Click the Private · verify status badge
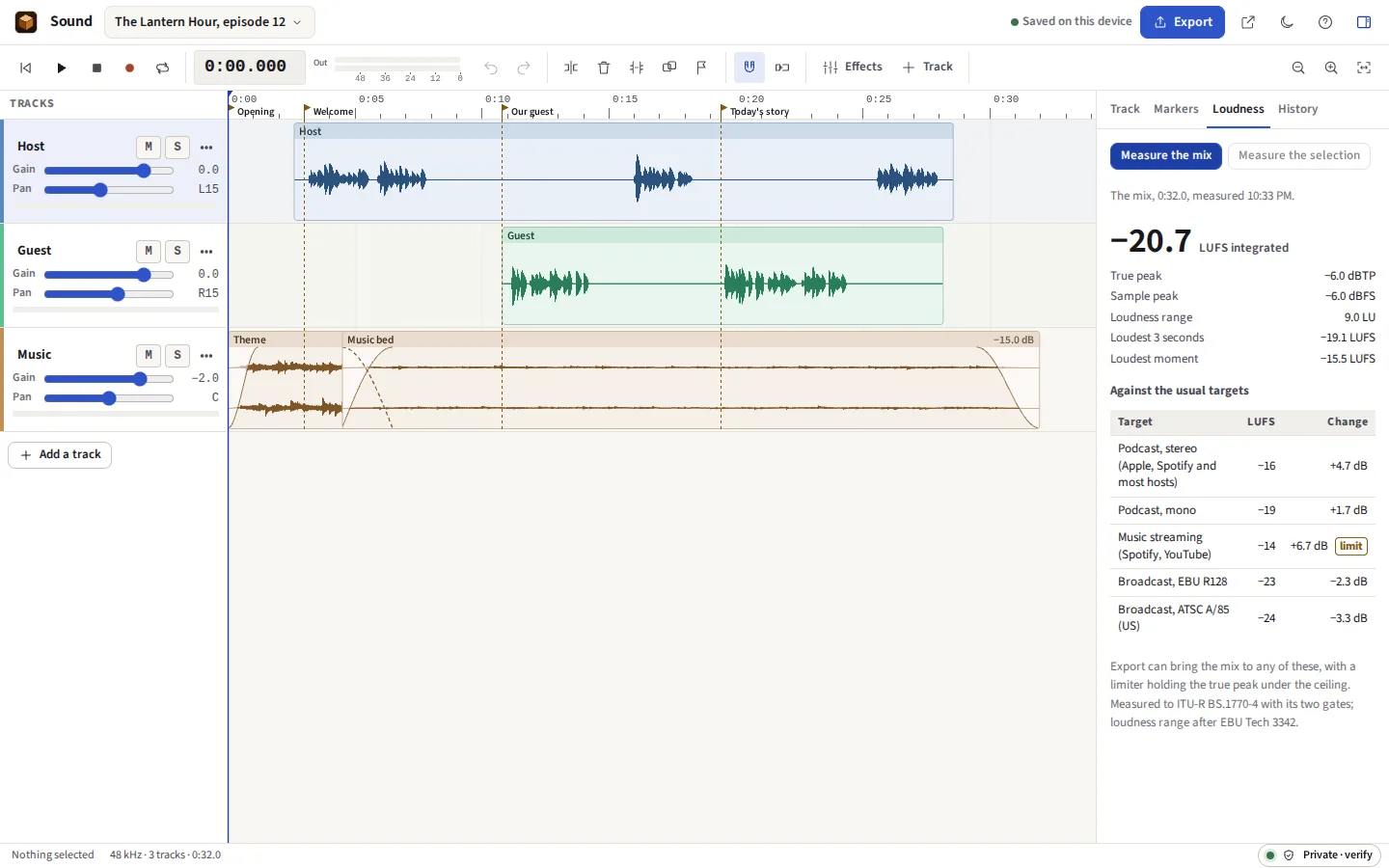Viewport: 1389px width, 868px height. click(x=1320, y=855)
